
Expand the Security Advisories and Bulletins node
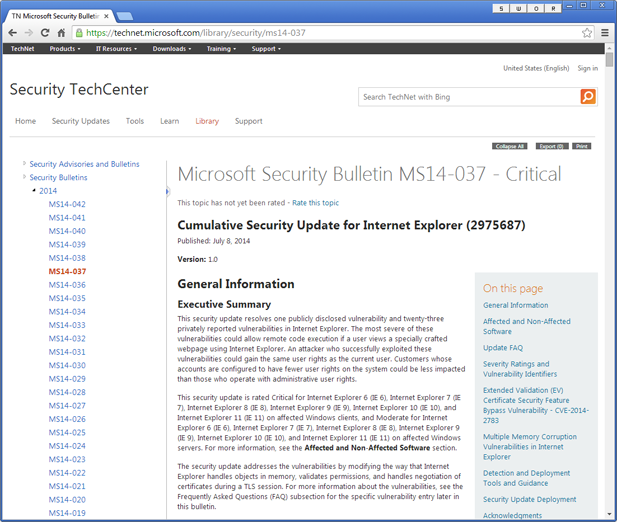[x=24, y=164]
